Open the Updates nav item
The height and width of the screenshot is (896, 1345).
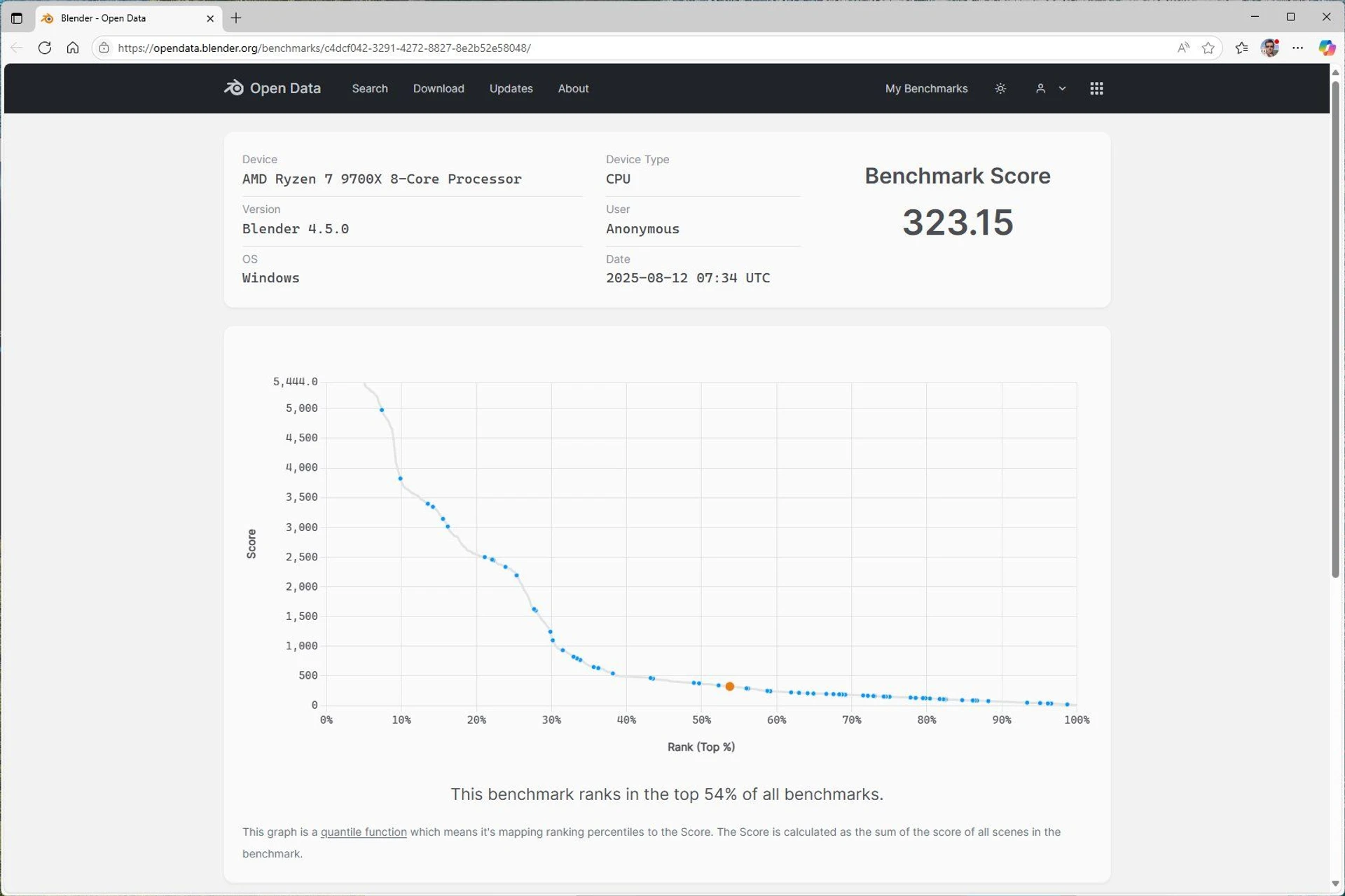(x=511, y=88)
